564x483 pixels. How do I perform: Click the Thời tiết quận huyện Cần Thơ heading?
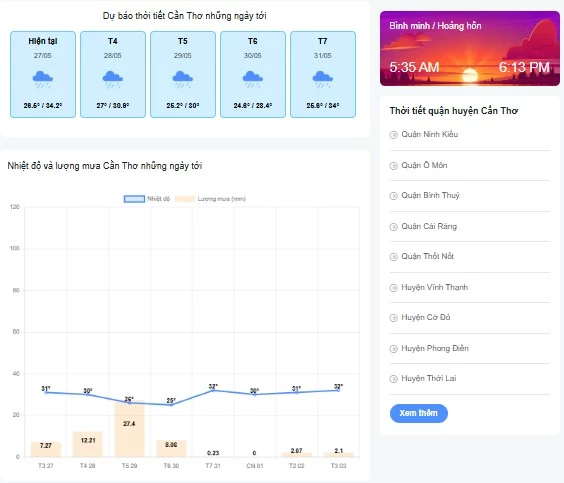point(454,111)
